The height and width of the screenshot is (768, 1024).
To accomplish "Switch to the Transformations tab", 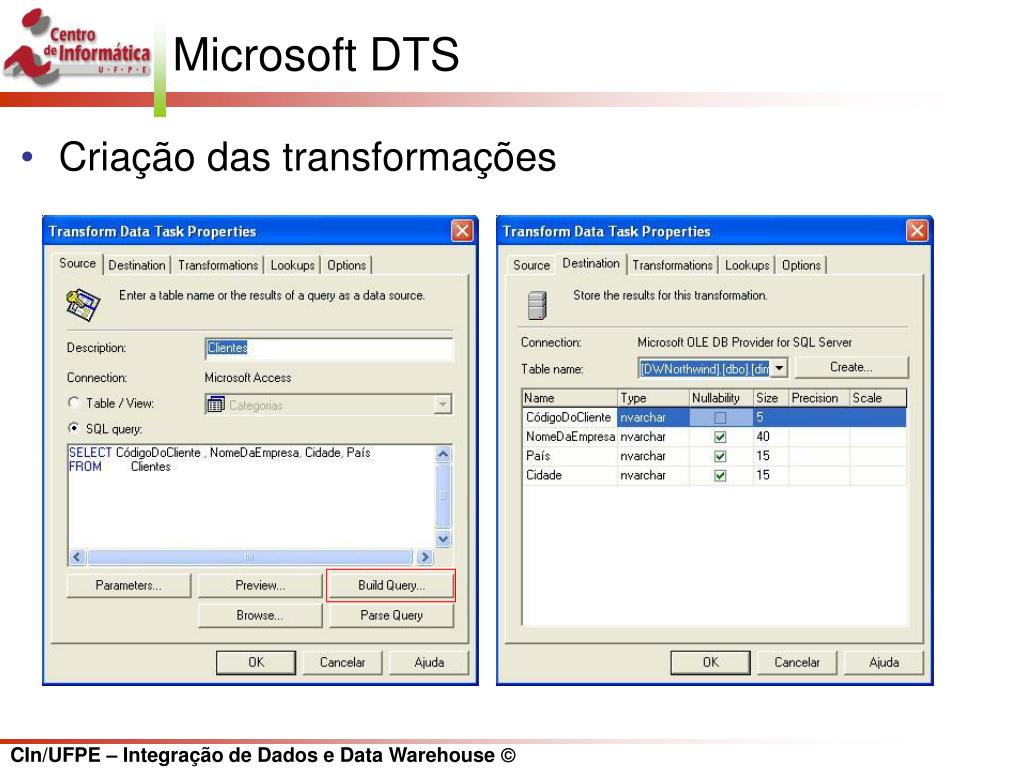I will coord(218,265).
